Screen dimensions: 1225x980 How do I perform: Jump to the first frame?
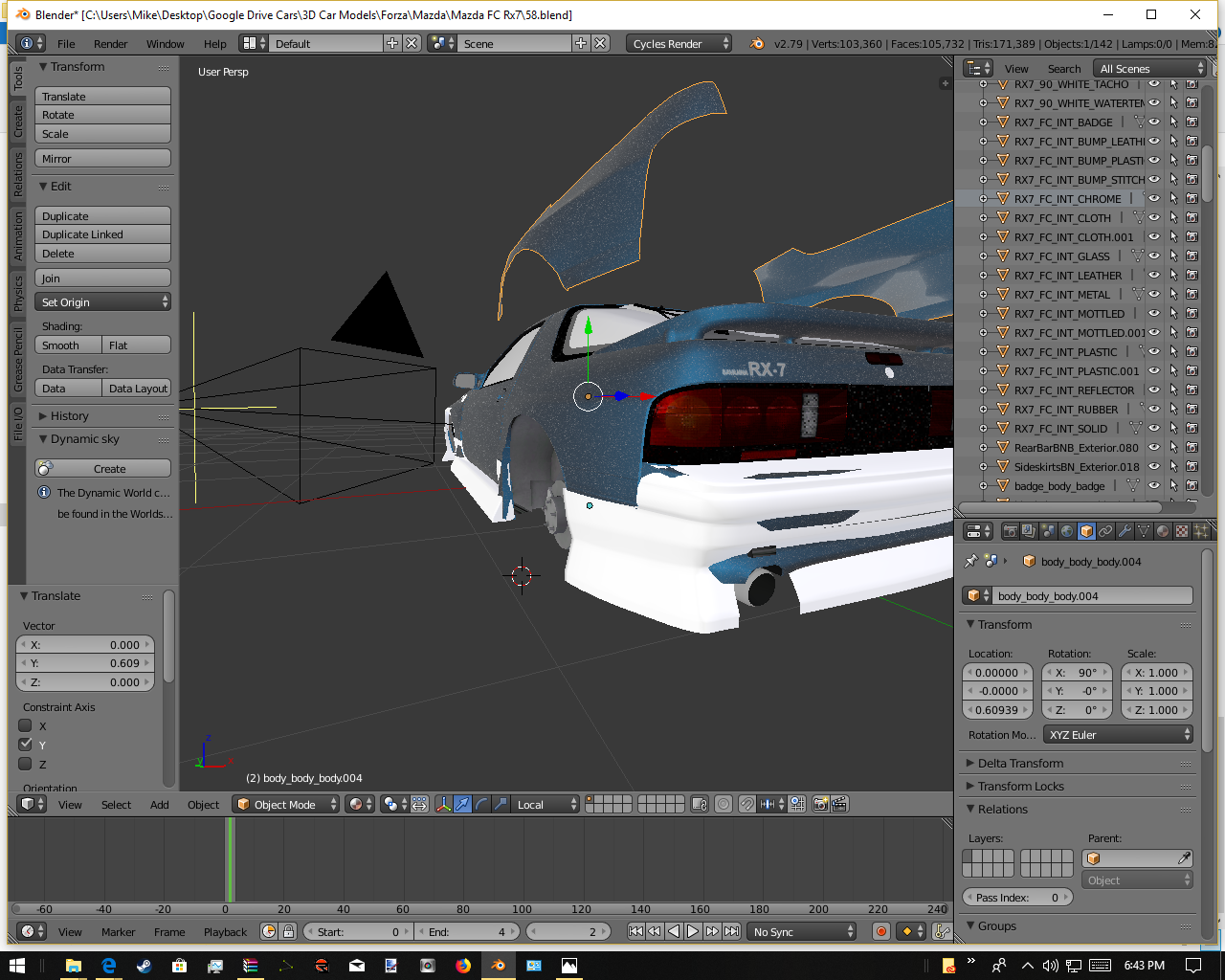click(635, 931)
